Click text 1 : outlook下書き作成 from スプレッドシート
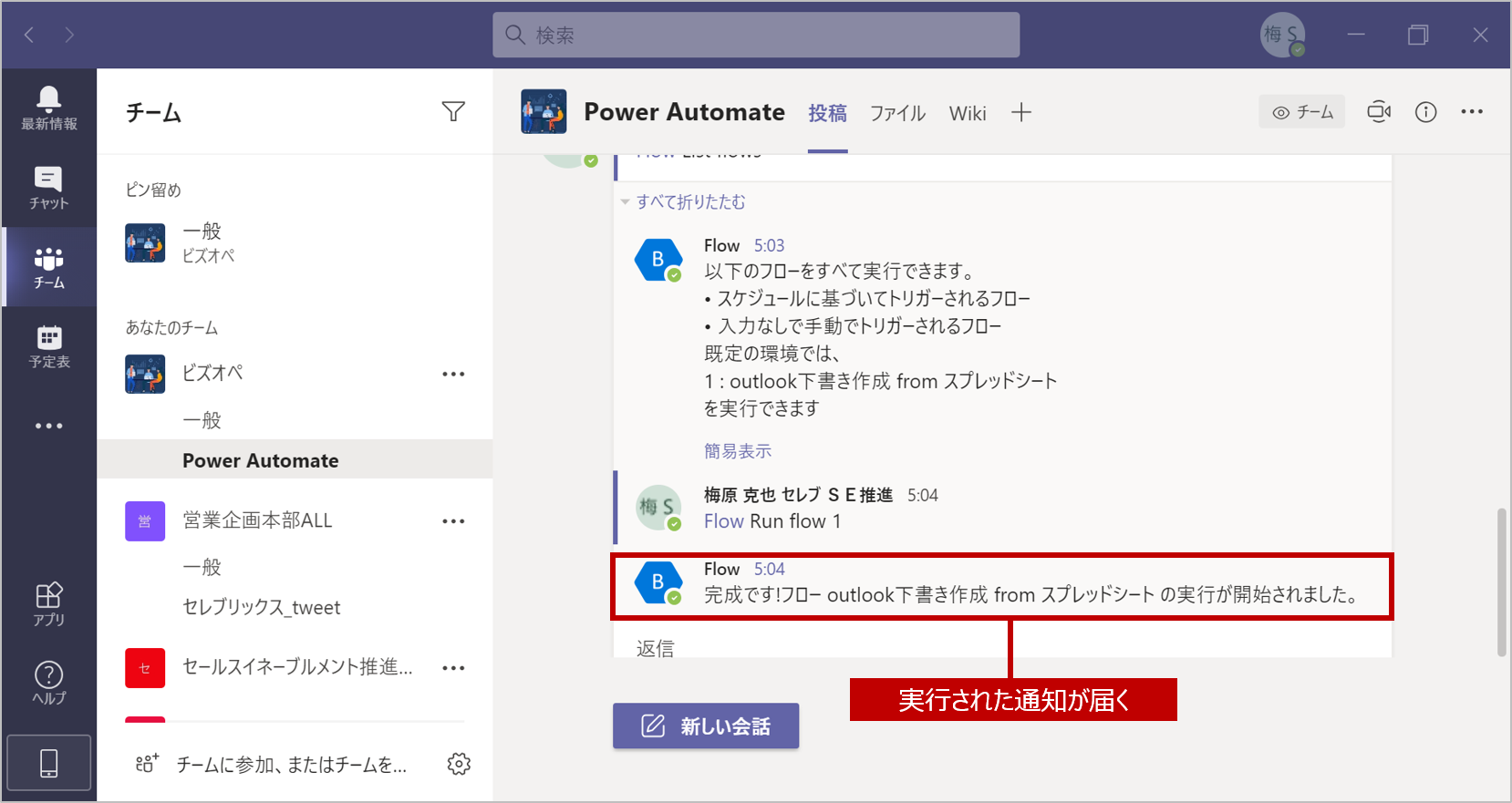The image size is (1512, 803). [x=880, y=381]
